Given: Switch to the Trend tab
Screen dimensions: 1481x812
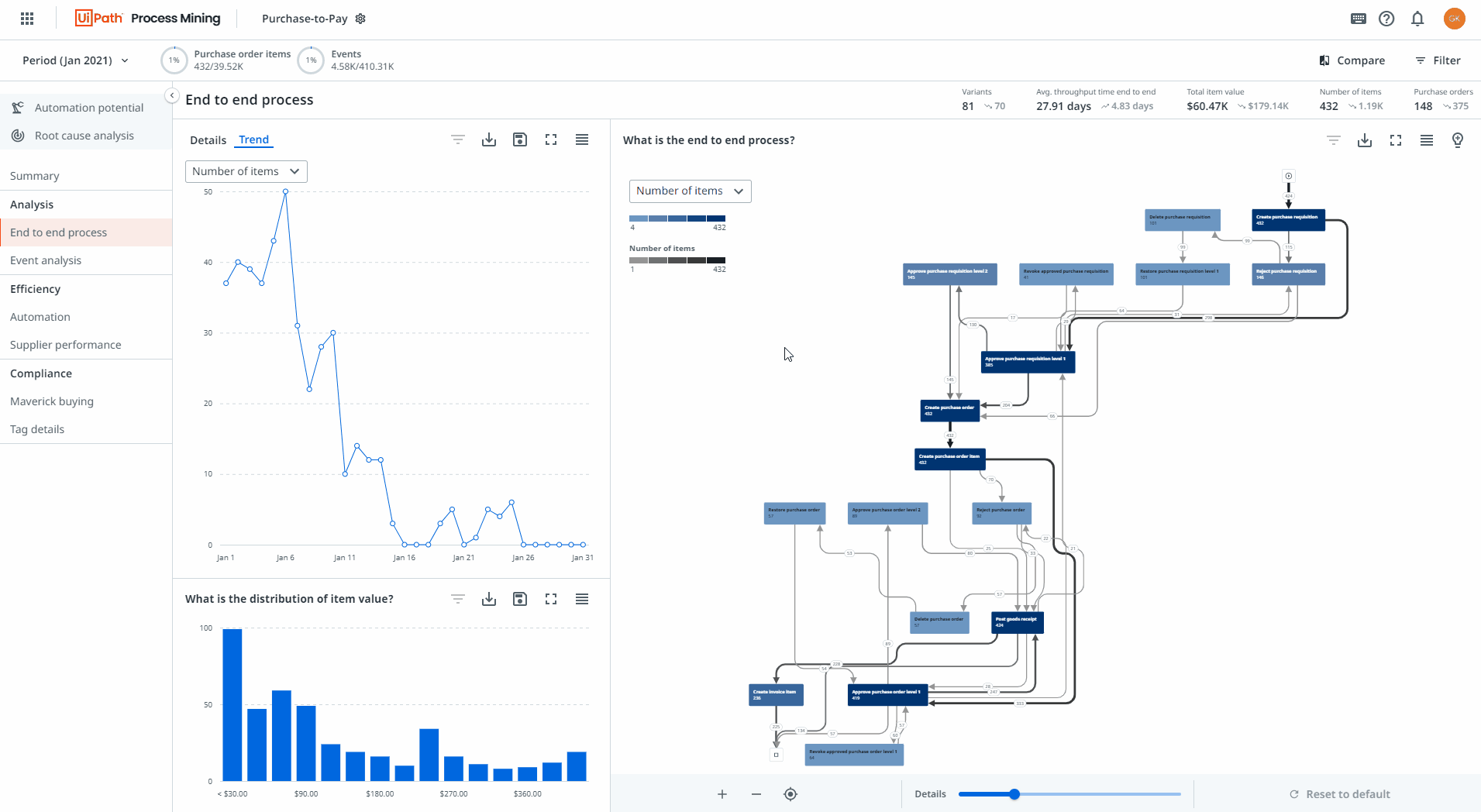Looking at the screenshot, I should pyautogui.click(x=253, y=139).
